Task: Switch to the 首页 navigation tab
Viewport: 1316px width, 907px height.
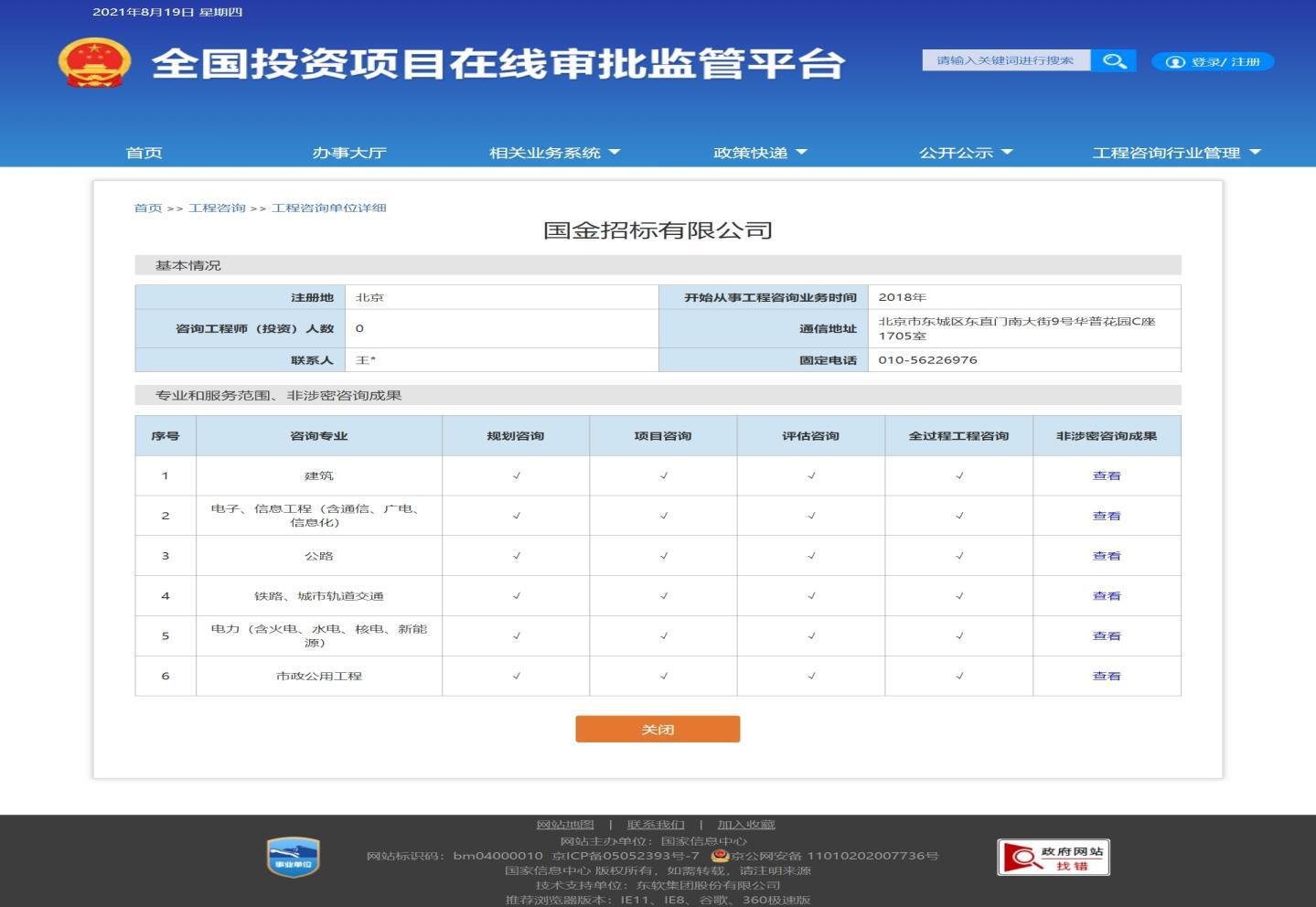Action: (144, 153)
